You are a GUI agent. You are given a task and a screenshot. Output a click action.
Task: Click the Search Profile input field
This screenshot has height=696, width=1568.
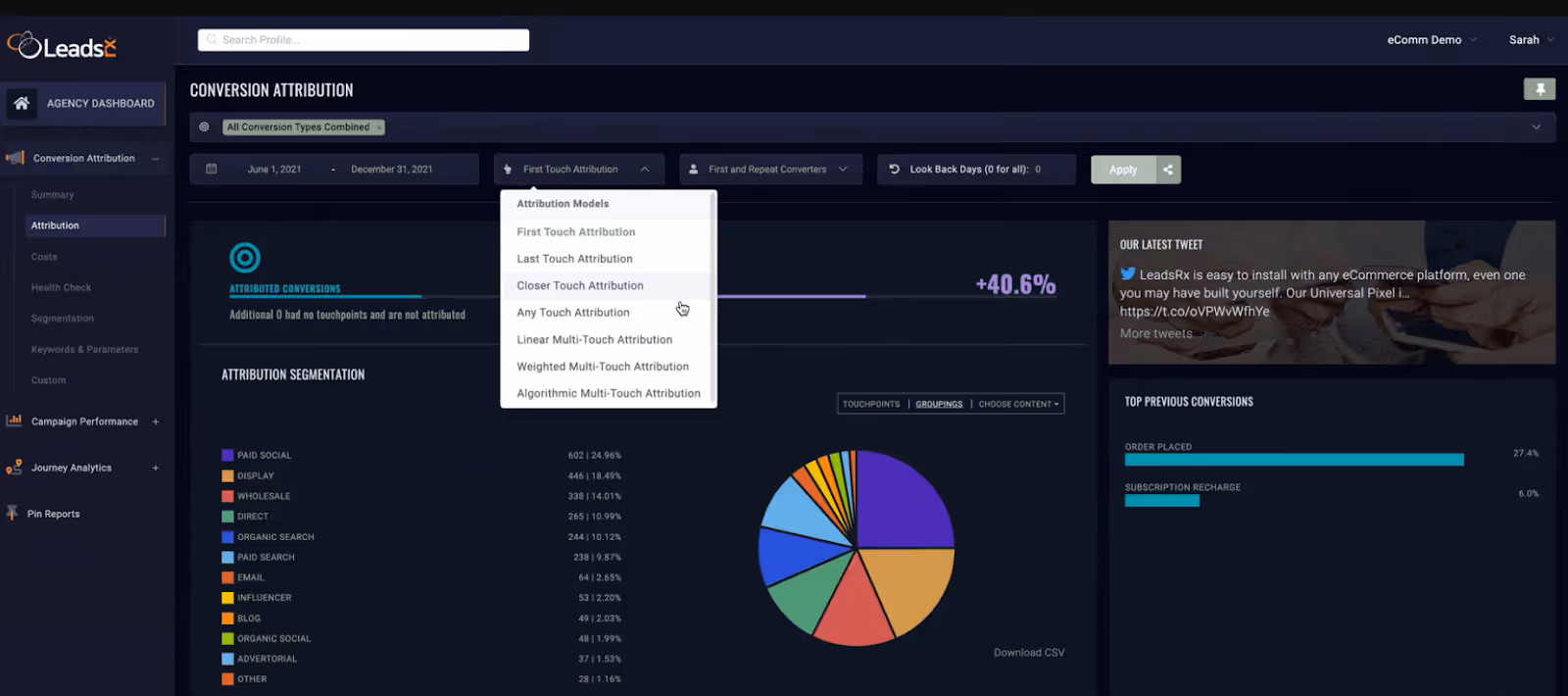pos(364,40)
